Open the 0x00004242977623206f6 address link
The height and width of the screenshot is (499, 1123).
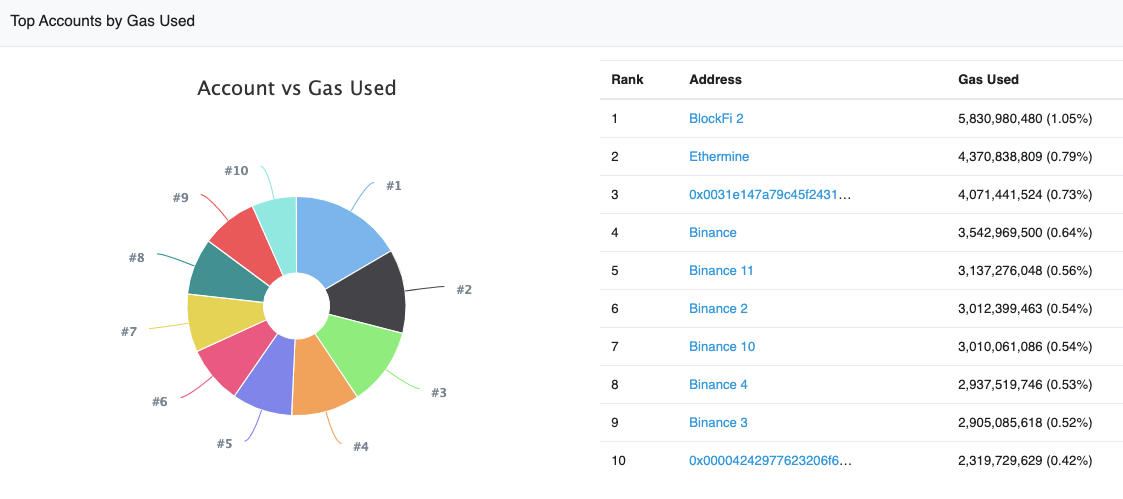771,460
